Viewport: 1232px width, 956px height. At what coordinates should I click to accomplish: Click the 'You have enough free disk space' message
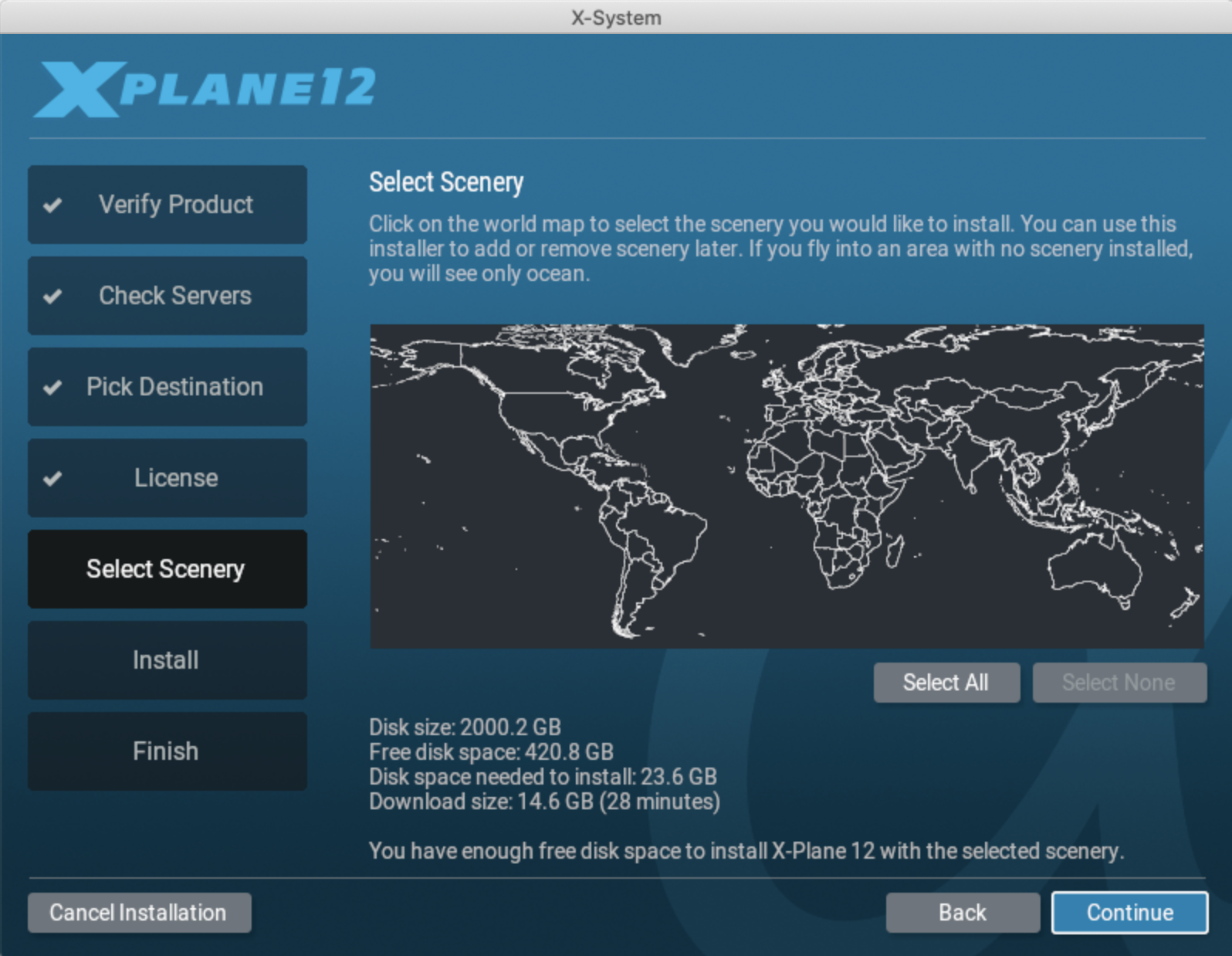click(x=746, y=851)
